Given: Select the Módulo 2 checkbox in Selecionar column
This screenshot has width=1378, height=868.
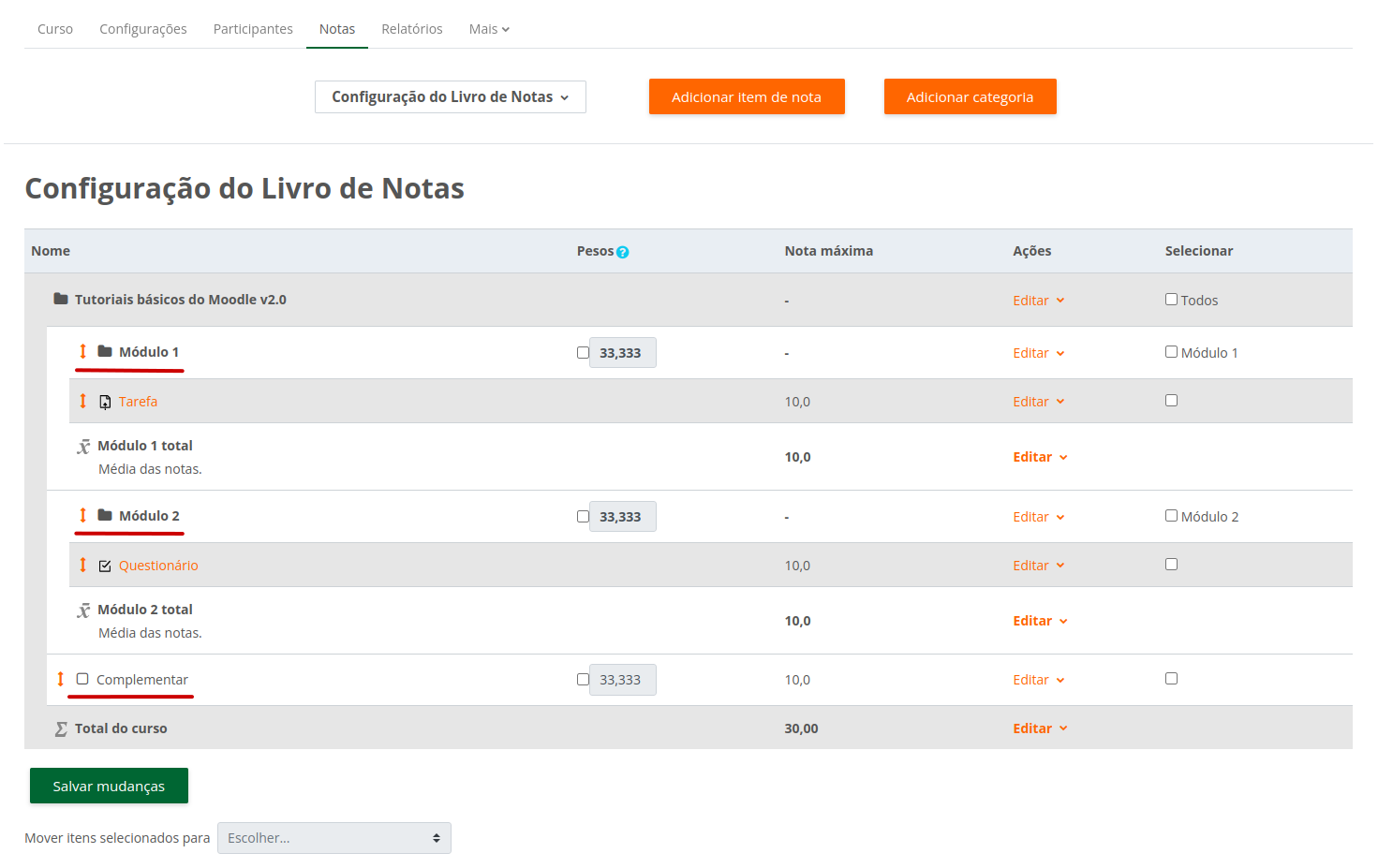Looking at the screenshot, I should (x=1171, y=515).
